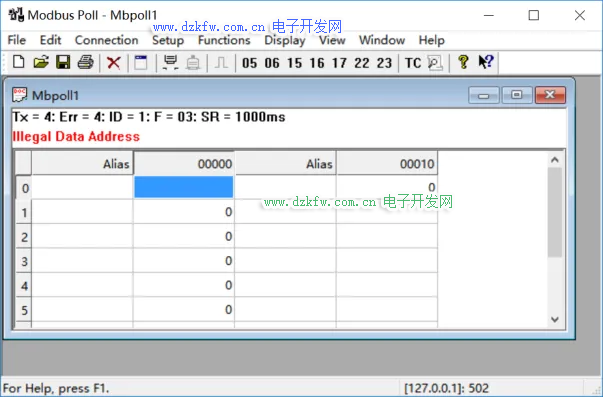Click the context help arrow icon
603x397 pixels.
[486, 62]
